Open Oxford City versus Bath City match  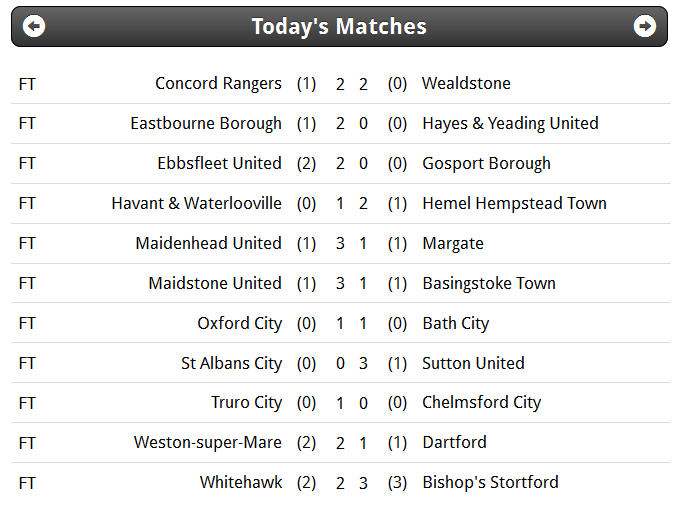point(340,323)
